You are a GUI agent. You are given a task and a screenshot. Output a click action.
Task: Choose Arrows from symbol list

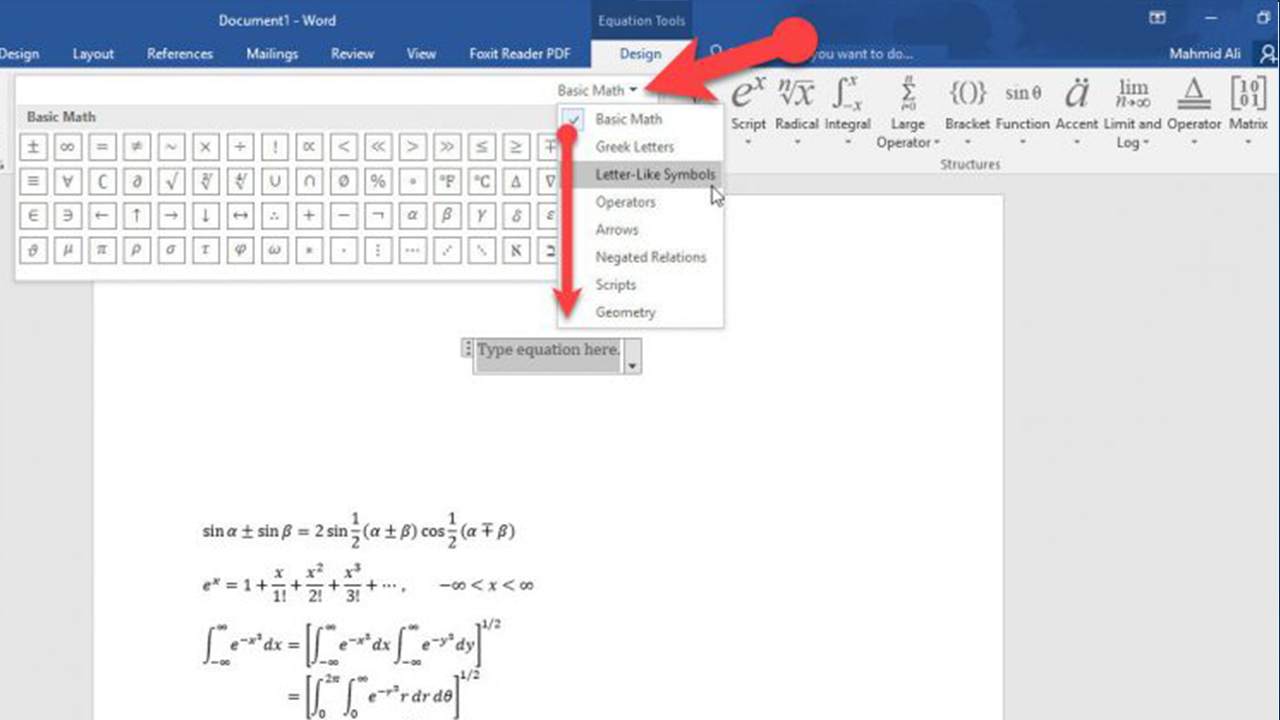pyautogui.click(x=640, y=229)
